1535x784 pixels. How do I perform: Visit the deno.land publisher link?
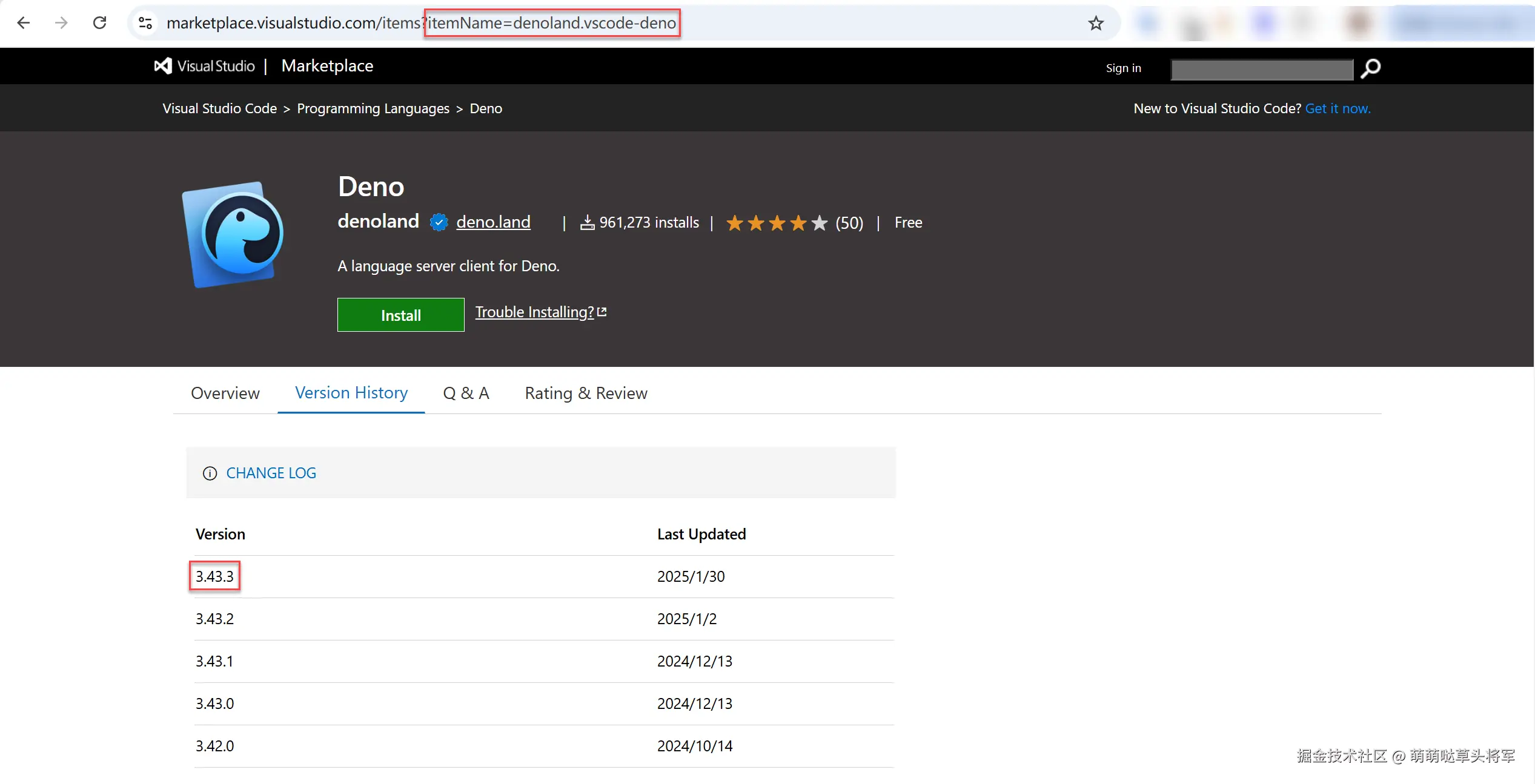(493, 222)
